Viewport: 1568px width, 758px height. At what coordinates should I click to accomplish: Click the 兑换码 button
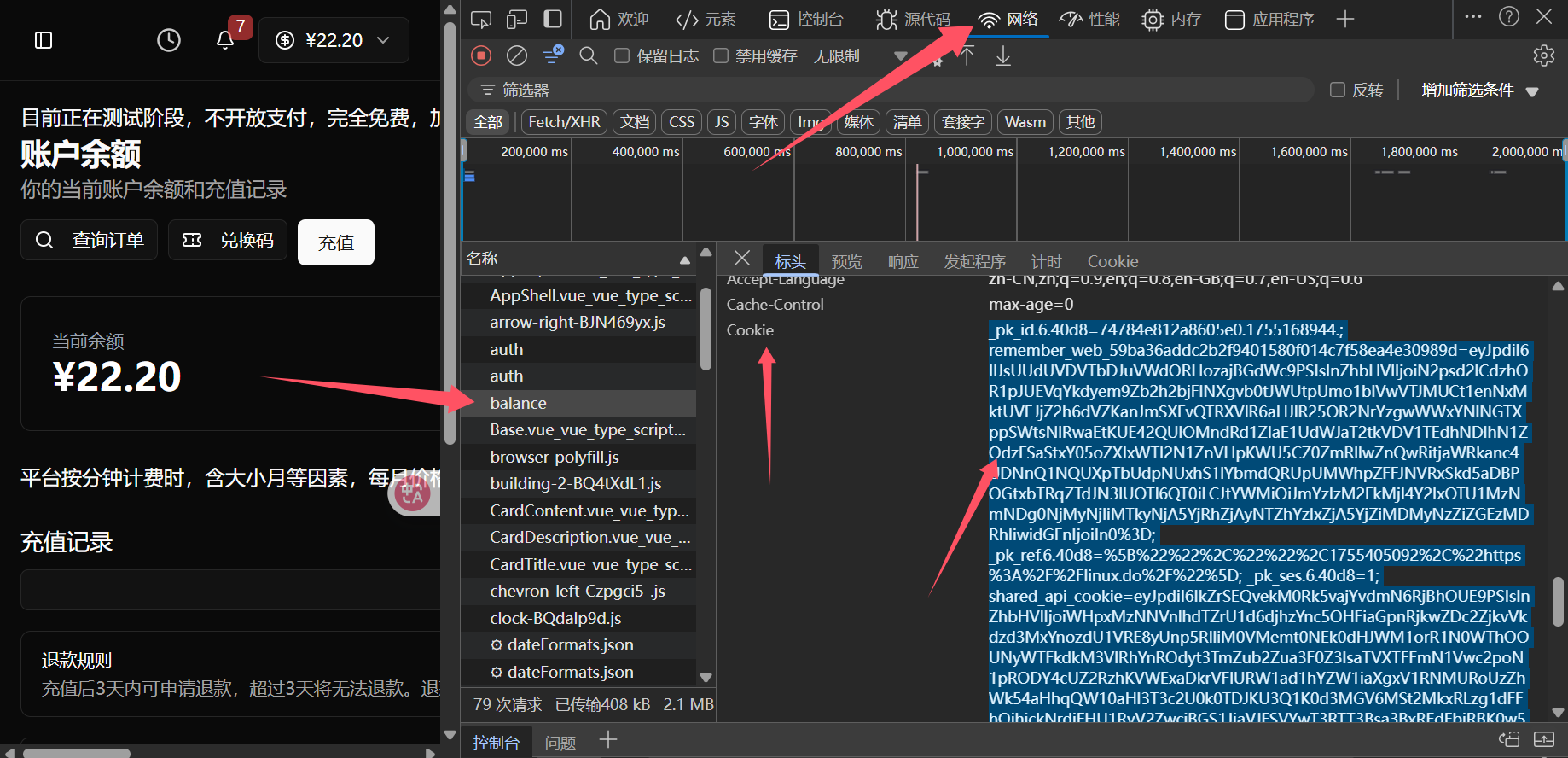coord(228,240)
